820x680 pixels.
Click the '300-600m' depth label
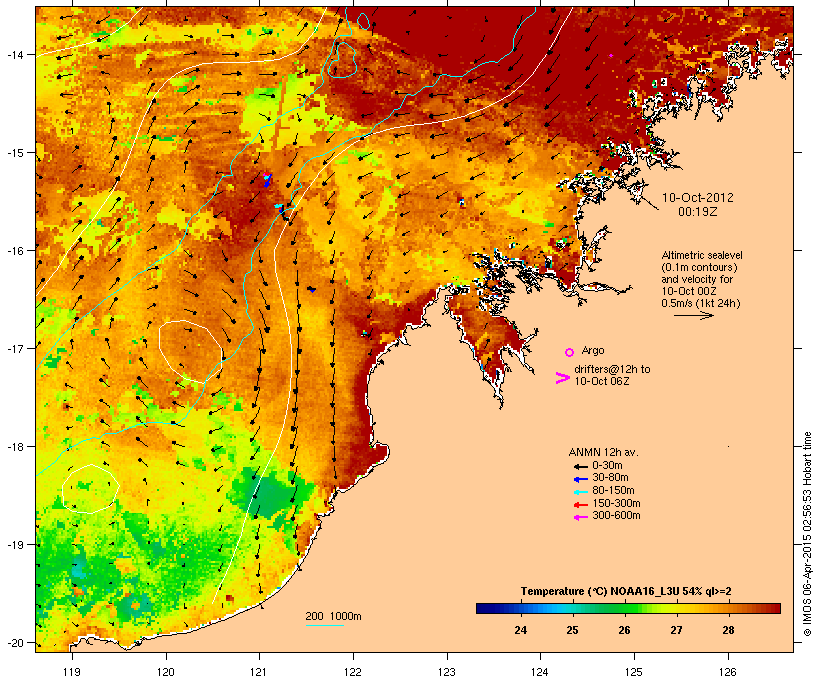(x=616, y=515)
